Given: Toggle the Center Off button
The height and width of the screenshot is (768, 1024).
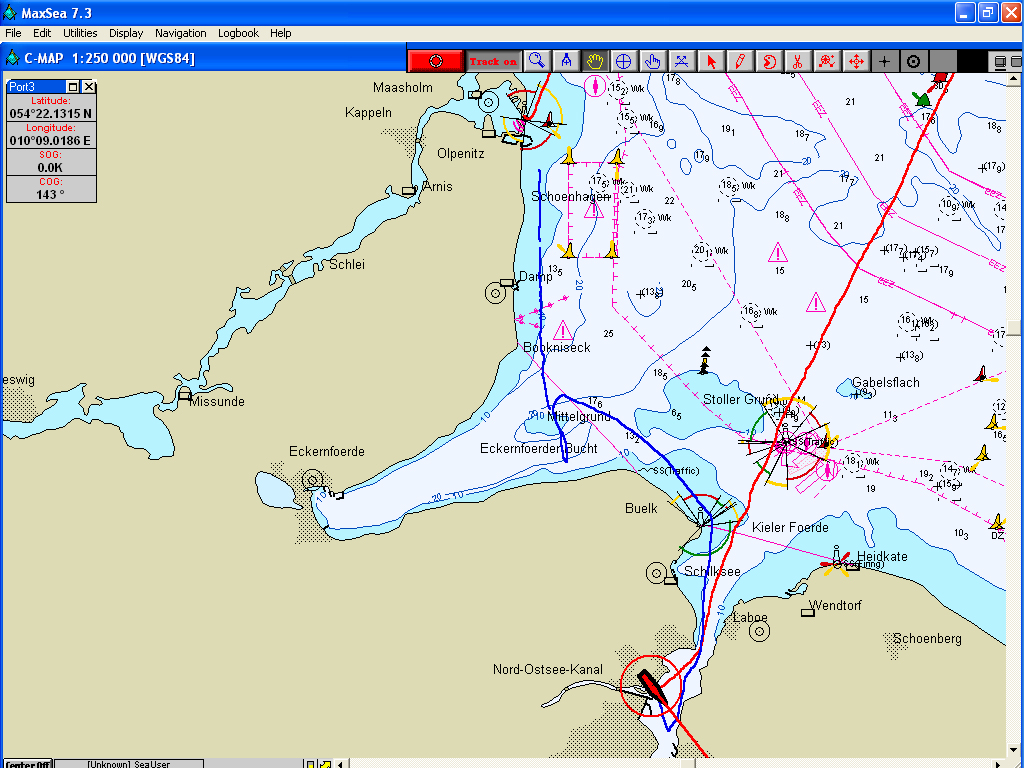Looking at the screenshot, I should point(28,764).
